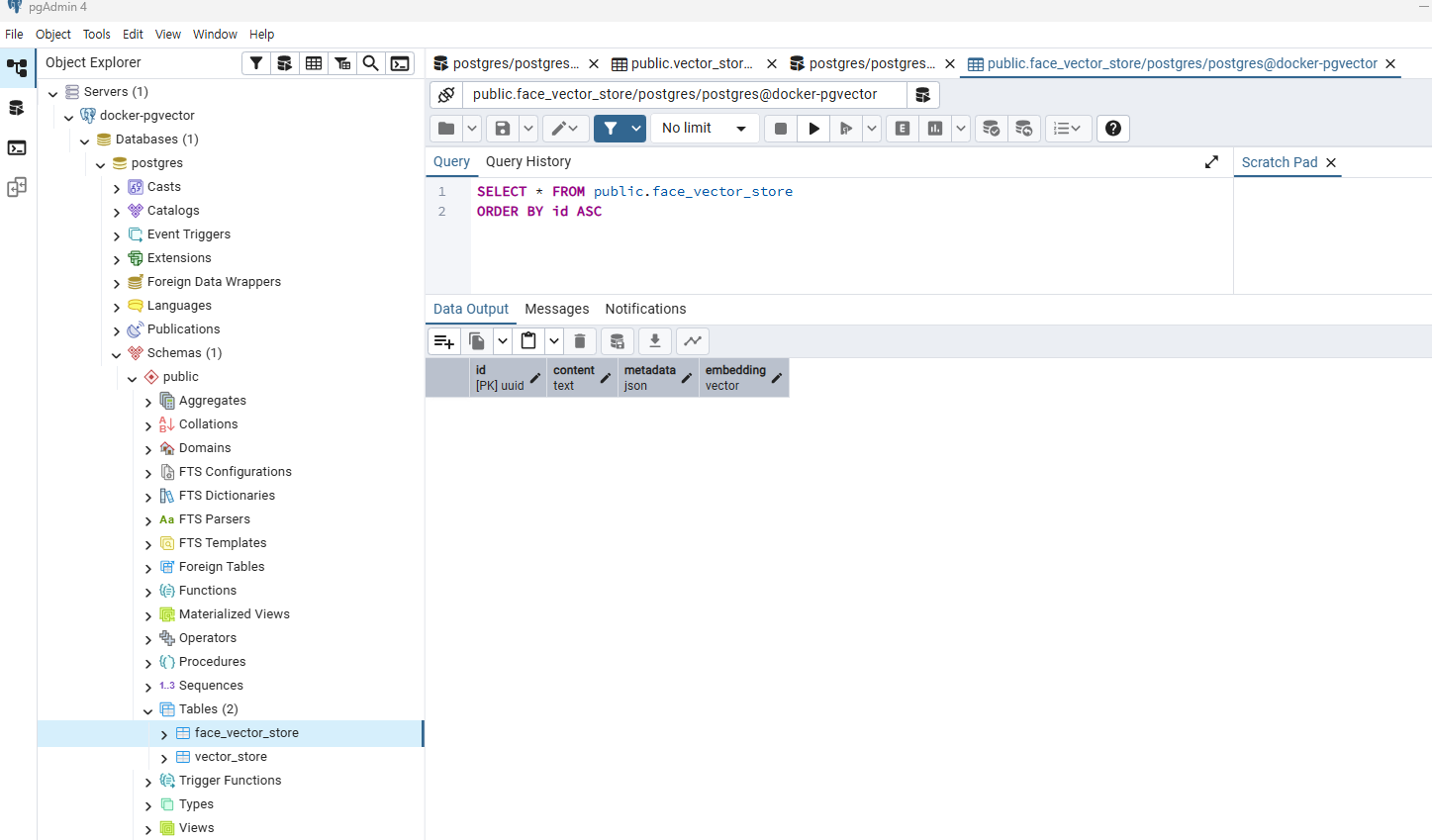Open the Help question mark button
Screen dimensions: 1432x840
1113,129
